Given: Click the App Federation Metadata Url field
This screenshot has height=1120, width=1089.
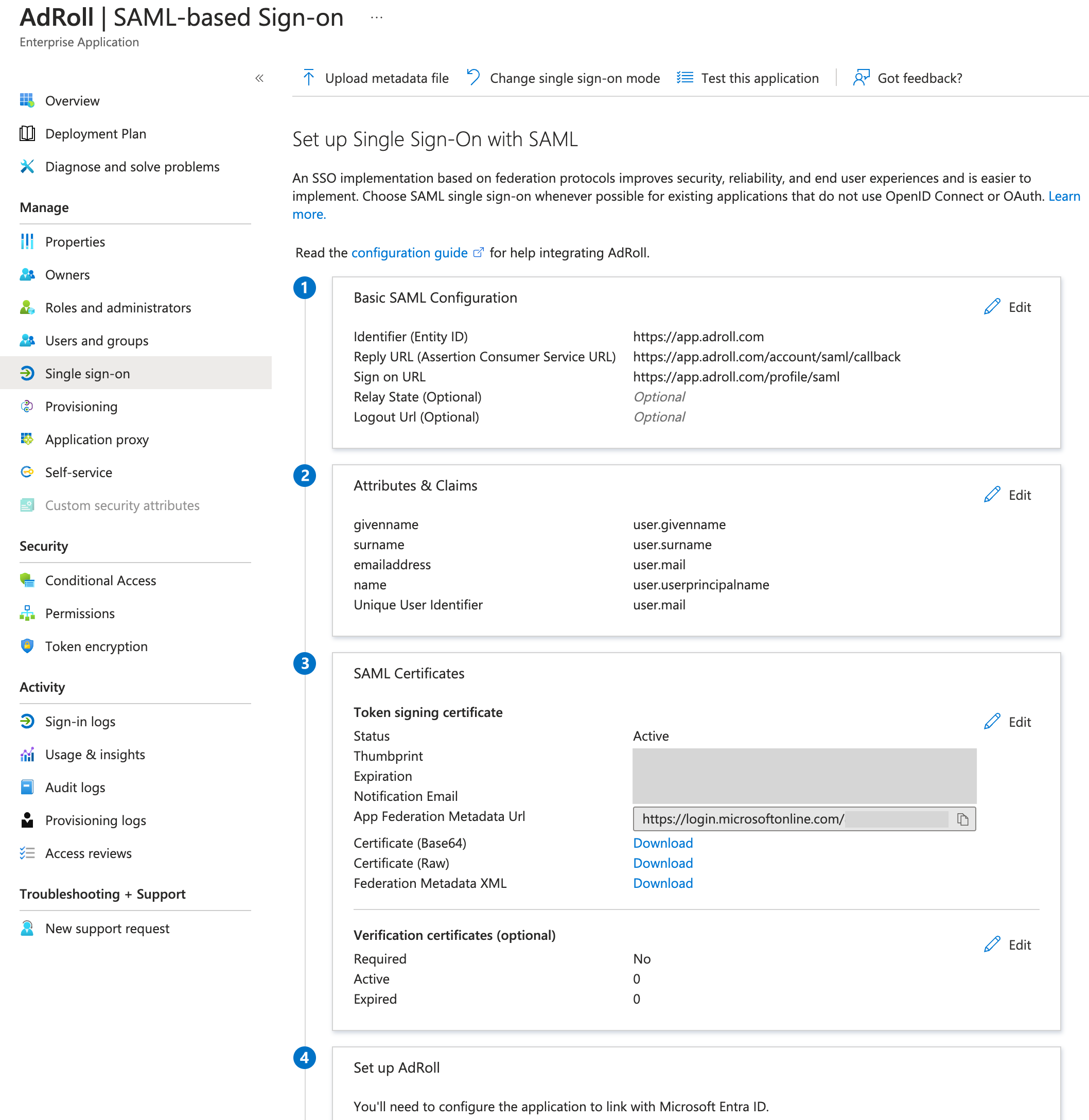Looking at the screenshot, I should point(789,819).
